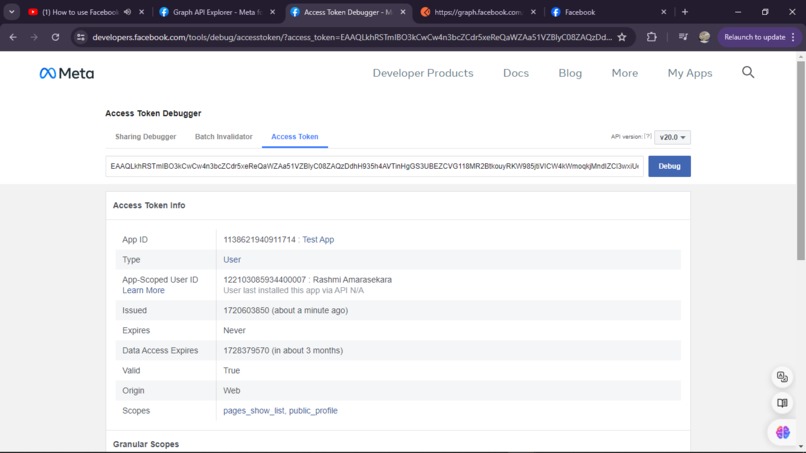
Task: Go back to previous page
Action: coord(13,37)
